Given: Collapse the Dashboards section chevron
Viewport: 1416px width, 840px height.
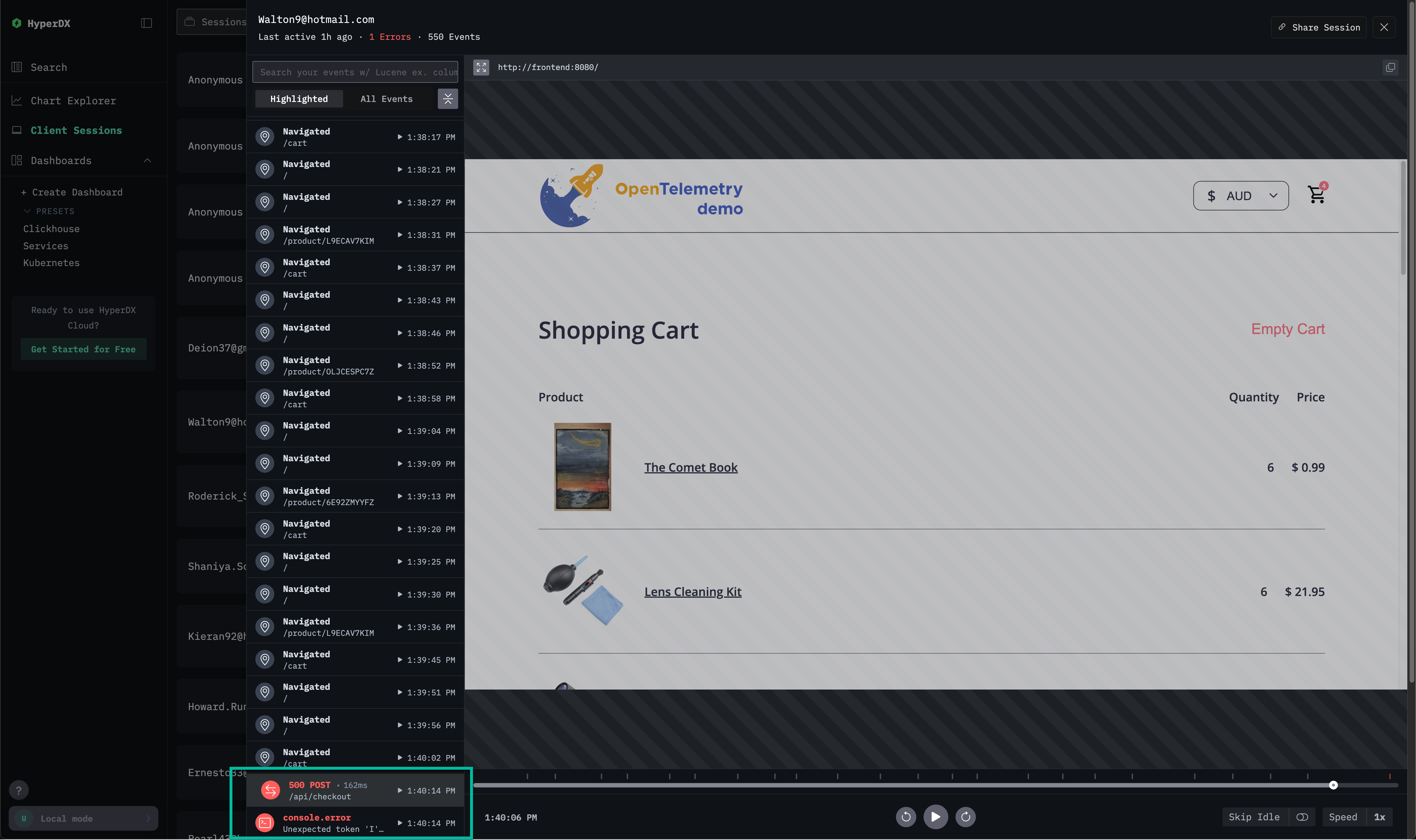Looking at the screenshot, I should tap(148, 161).
